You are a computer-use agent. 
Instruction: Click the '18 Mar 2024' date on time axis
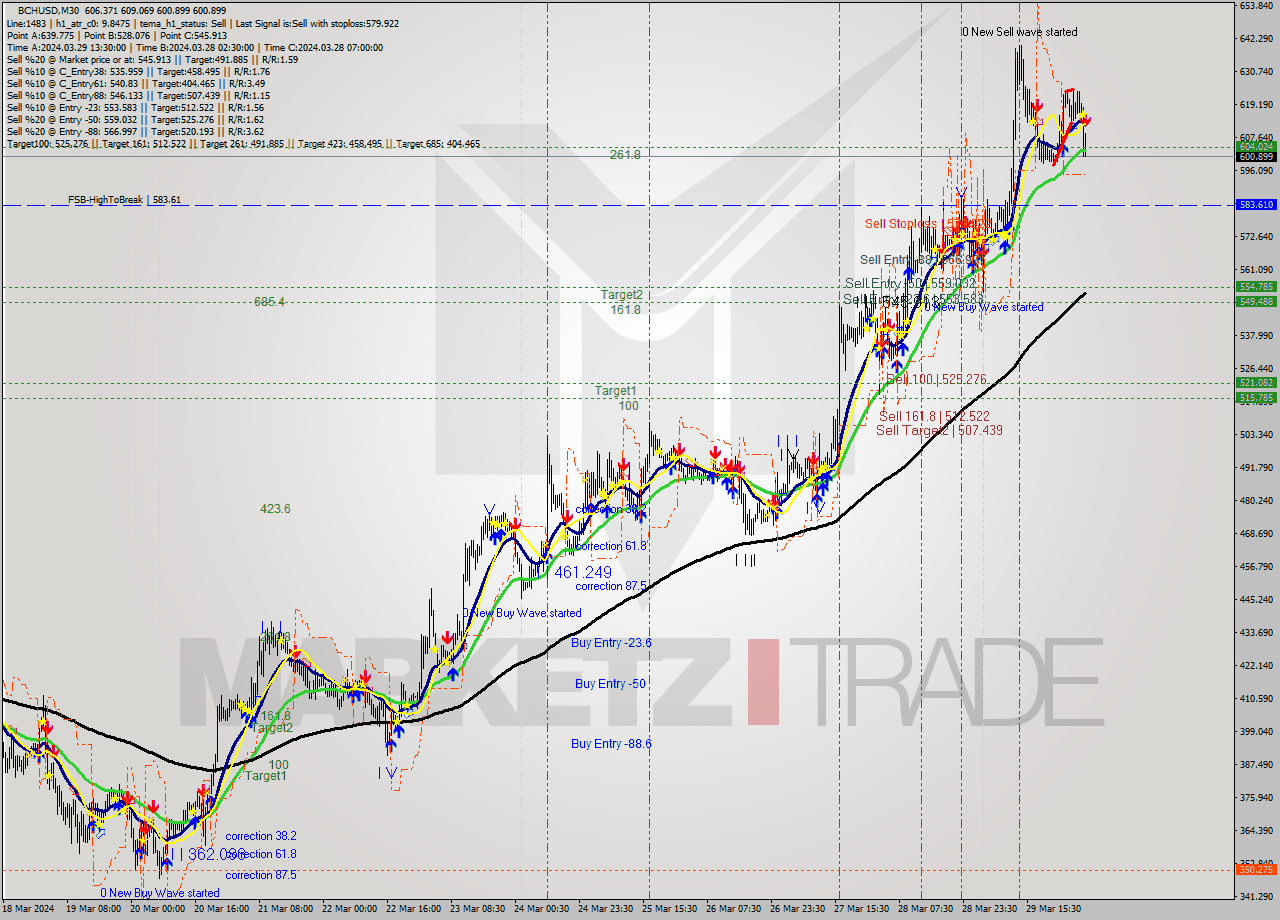[x=29, y=909]
